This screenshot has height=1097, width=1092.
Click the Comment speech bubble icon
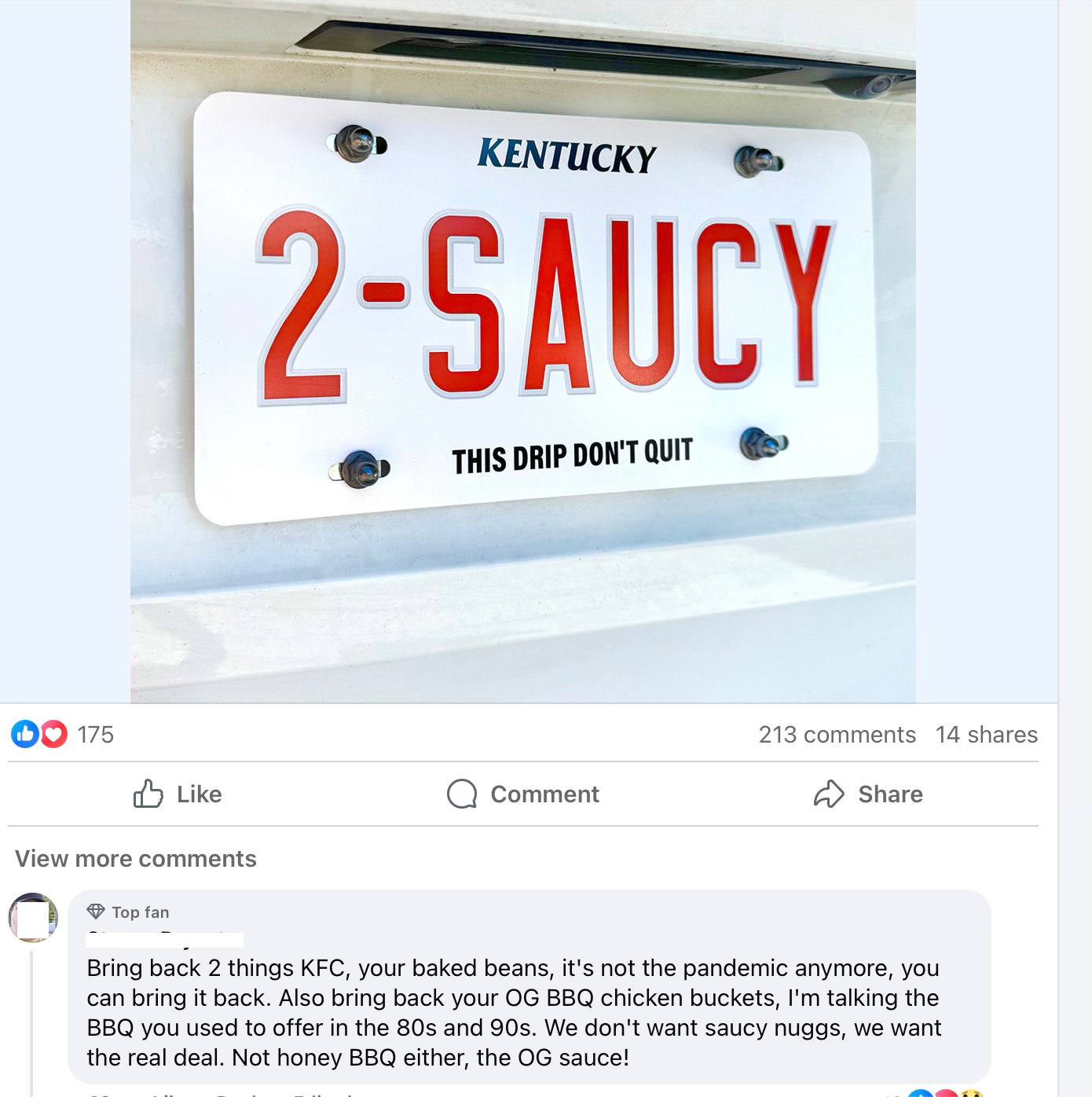[x=462, y=794]
